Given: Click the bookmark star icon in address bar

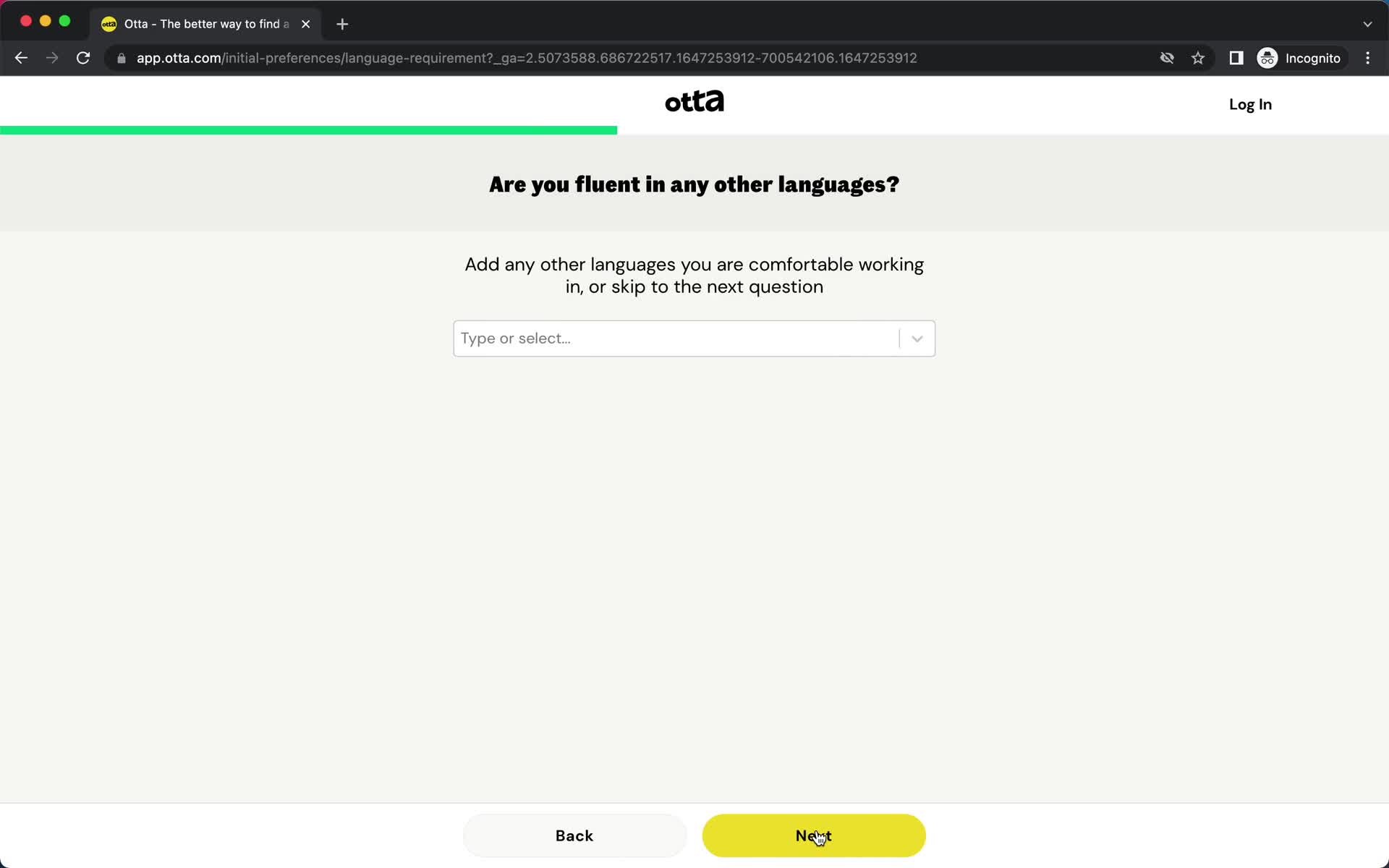Looking at the screenshot, I should click(x=1198, y=58).
